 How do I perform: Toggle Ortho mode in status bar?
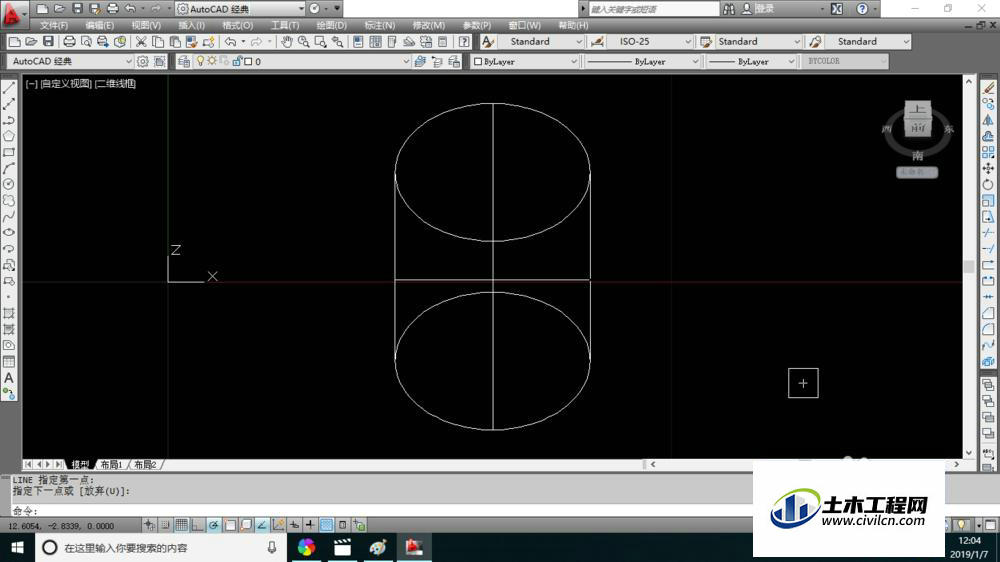point(198,525)
